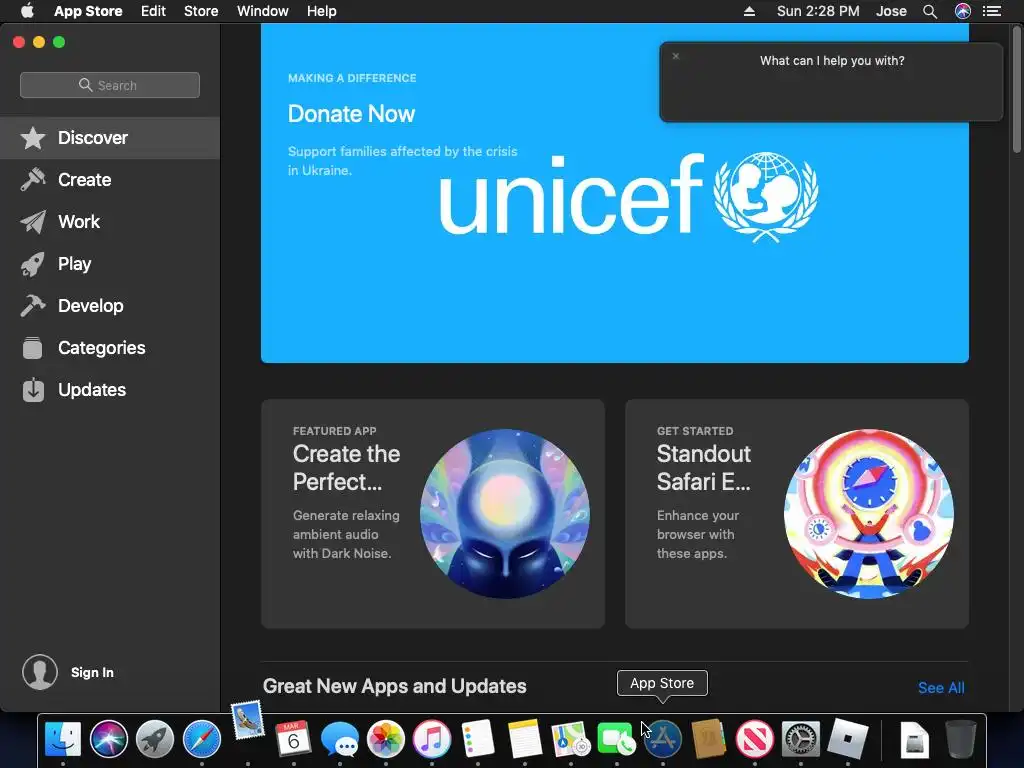Open Messages speech bubble in the dock
1024x768 pixels.
tap(340, 739)
